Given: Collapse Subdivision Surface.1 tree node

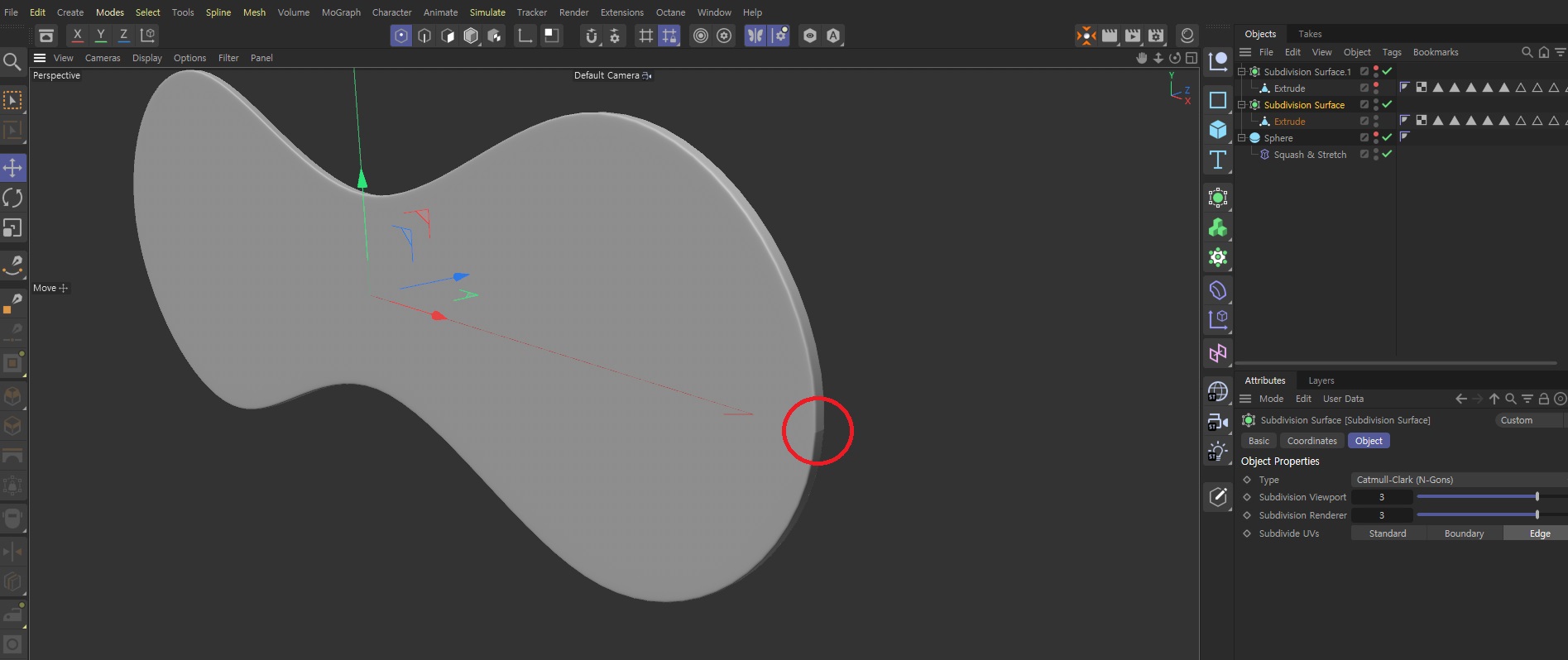Looking at the screenshot, I should [x=1241, y=72].
